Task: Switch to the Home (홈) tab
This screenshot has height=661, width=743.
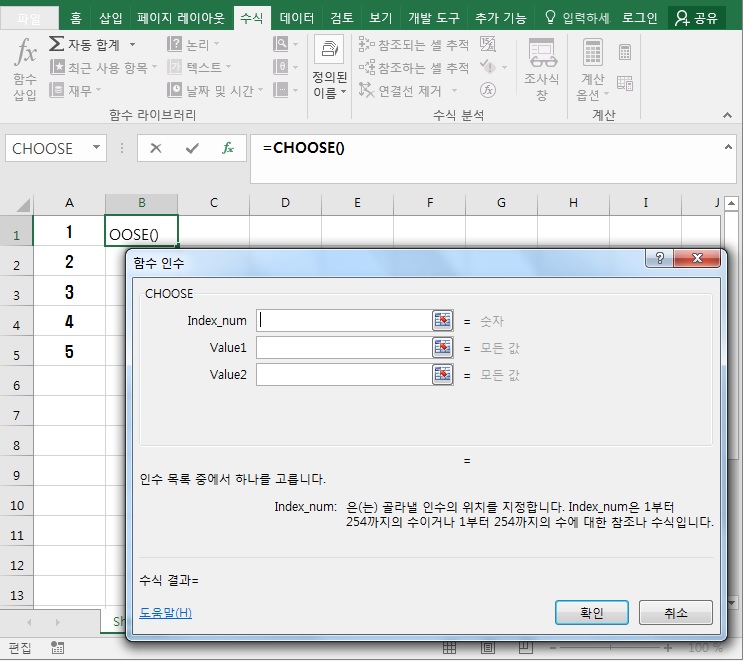Action: pos(75,18)
